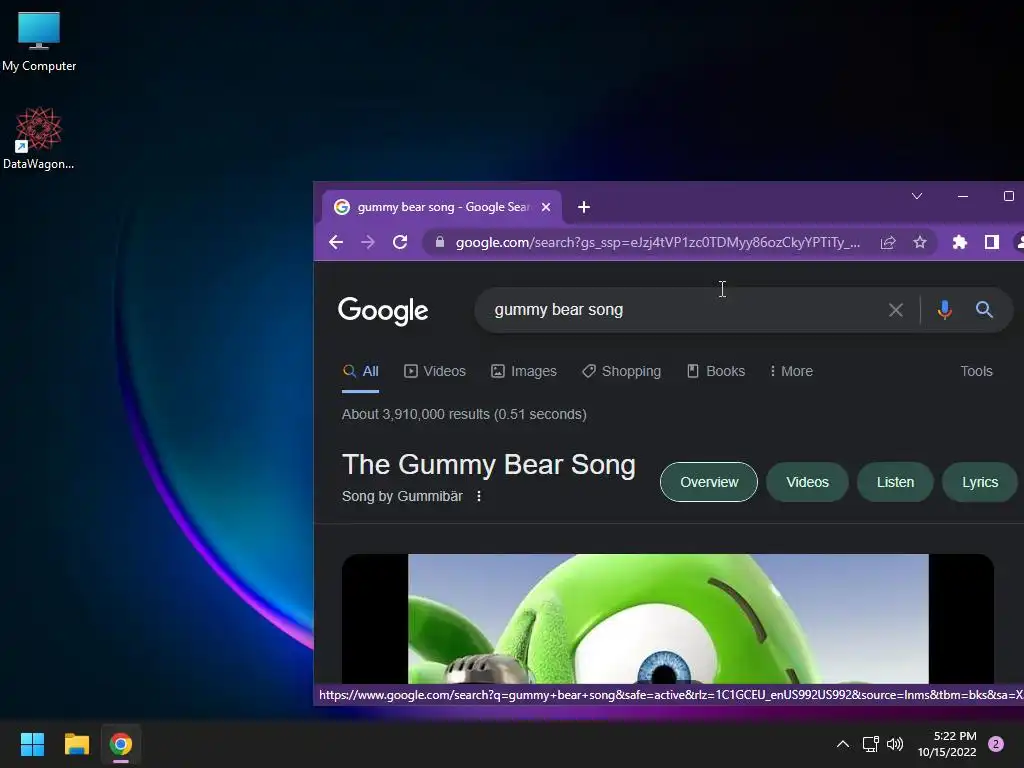Switch to the Images results tab
Image resolution: width=1024 pixels, height=768 pixels.
(524, 371)
